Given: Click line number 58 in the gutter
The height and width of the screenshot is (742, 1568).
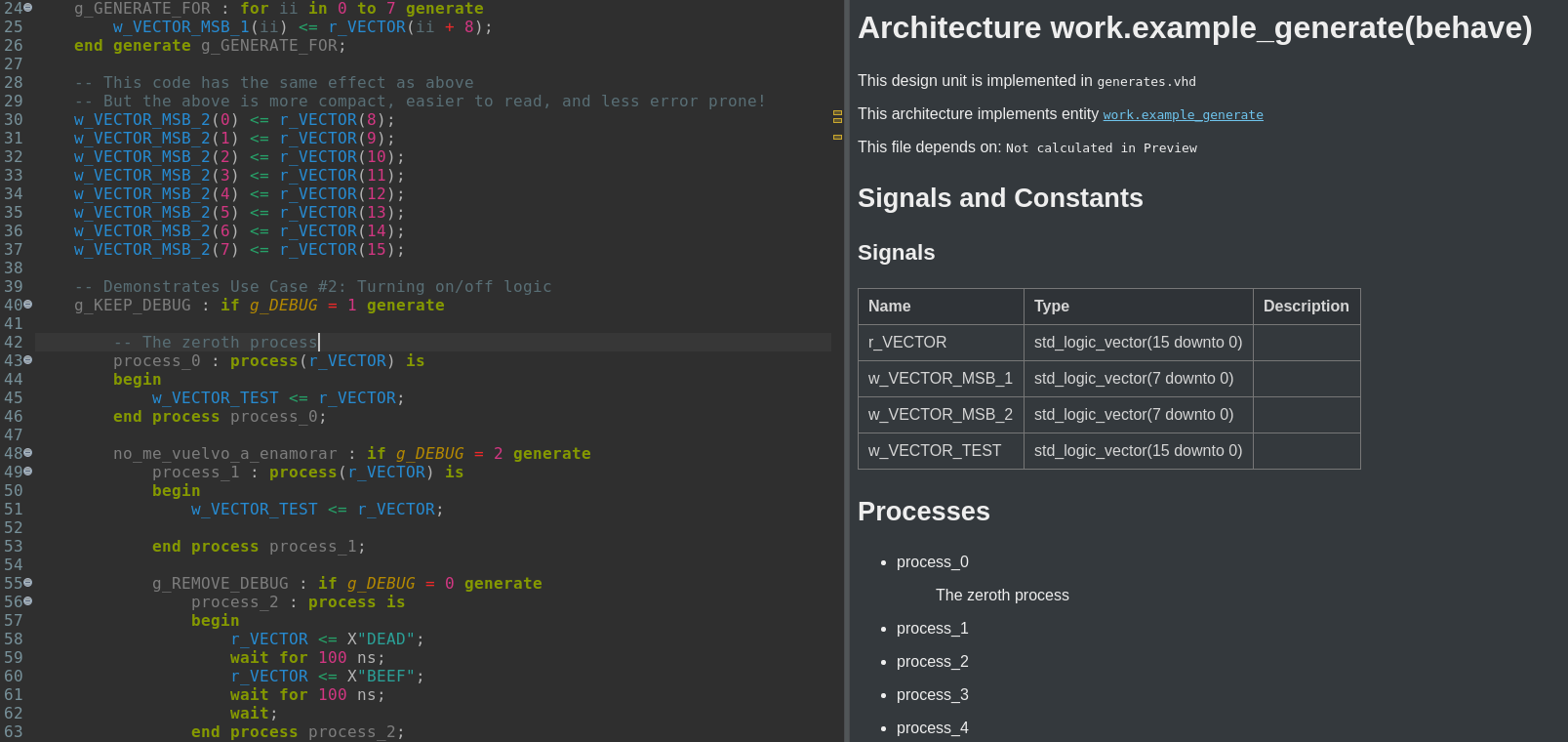Looking at the screenshot, I should click(13, 639).
